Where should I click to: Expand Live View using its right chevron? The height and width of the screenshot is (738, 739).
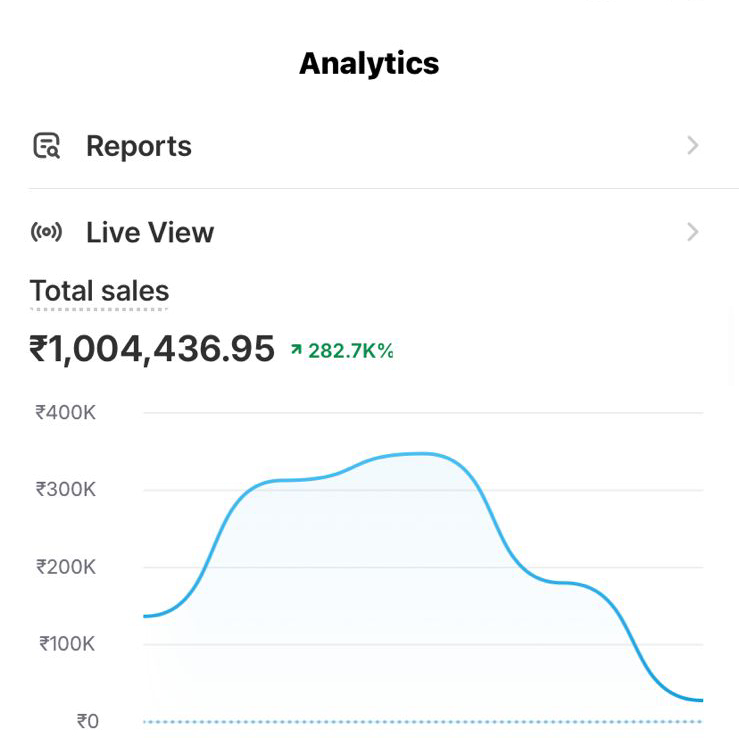[x=692, y=232]
